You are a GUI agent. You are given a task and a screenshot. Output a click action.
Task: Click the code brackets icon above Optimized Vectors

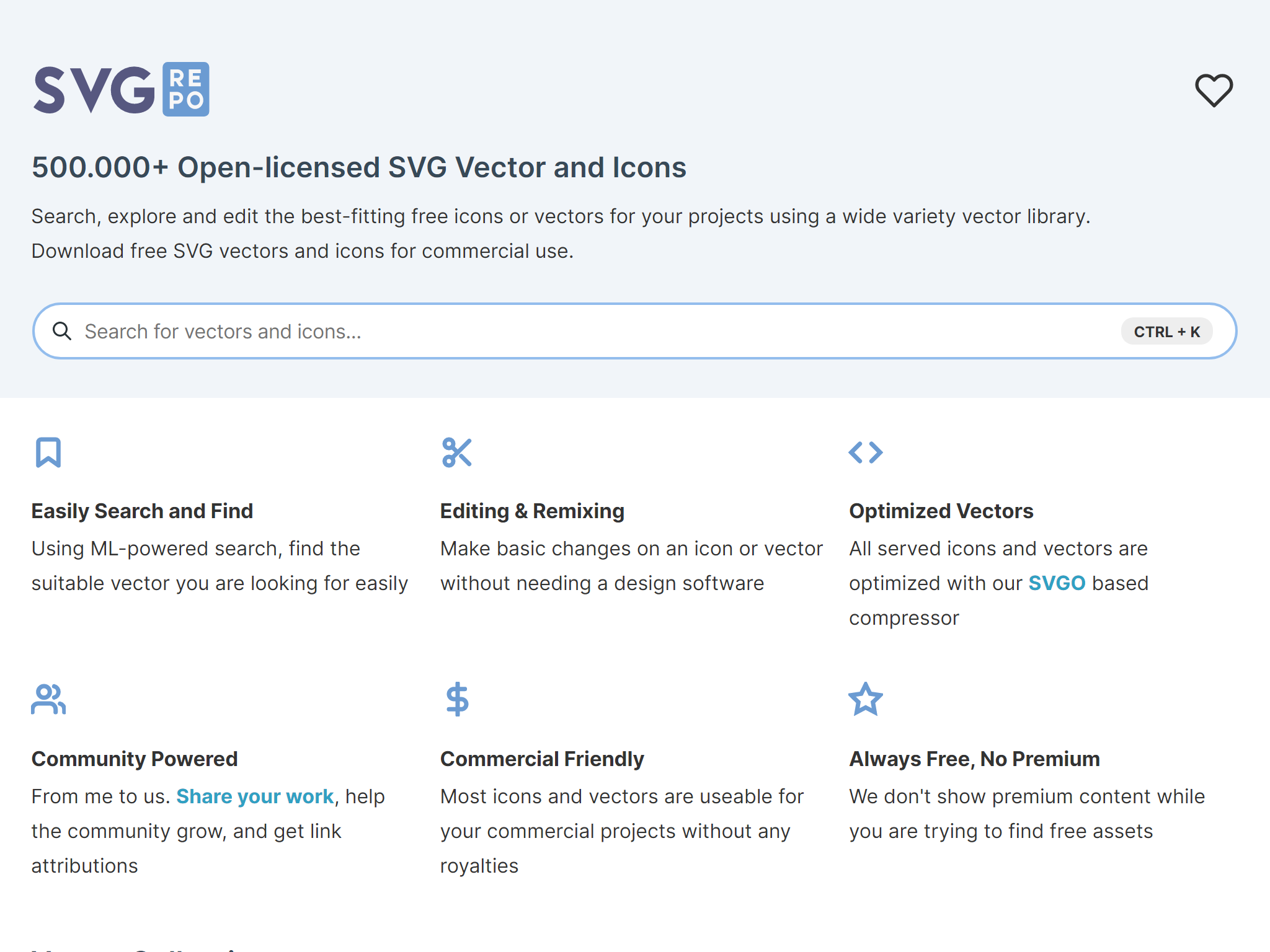point(866,452)
